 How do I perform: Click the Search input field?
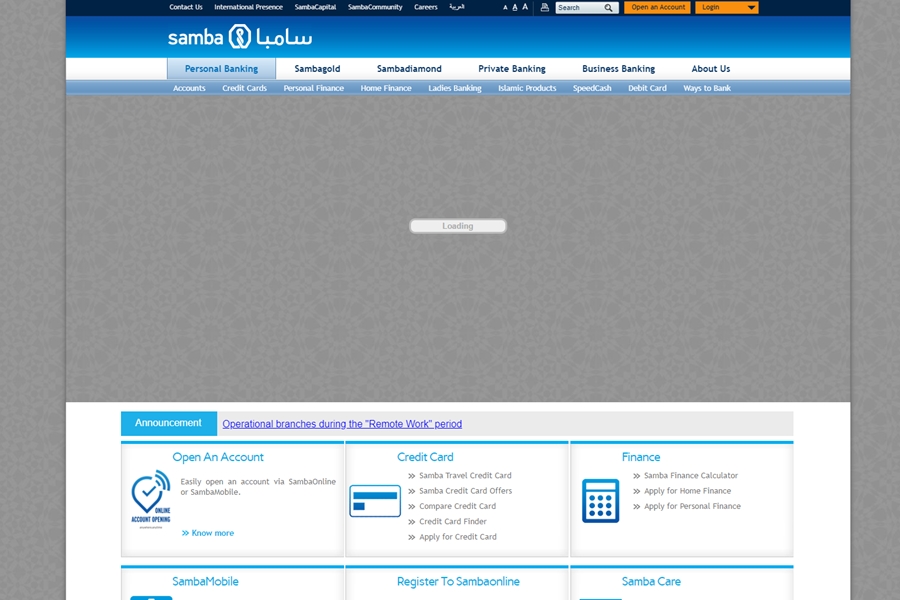click(580, 8)
